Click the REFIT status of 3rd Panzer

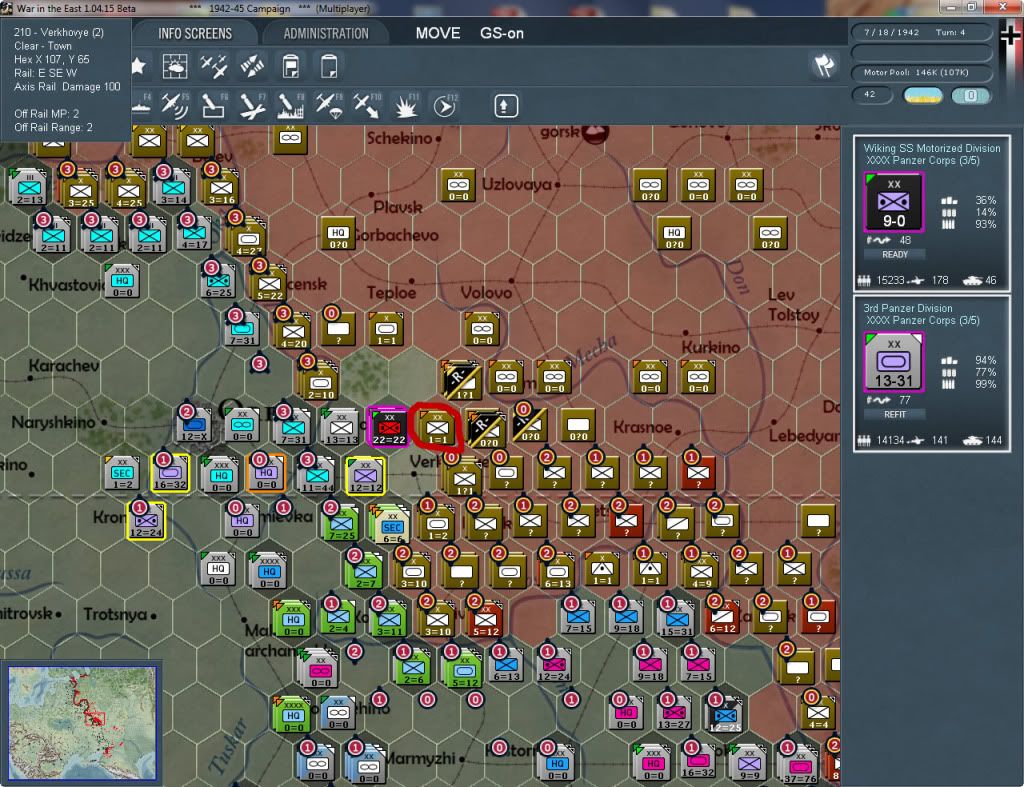pos(895,415)
